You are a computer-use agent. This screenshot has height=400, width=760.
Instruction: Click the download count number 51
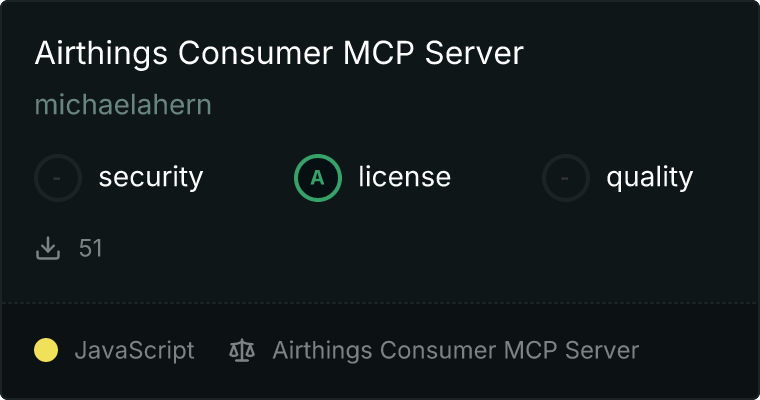tap(91, 248)
